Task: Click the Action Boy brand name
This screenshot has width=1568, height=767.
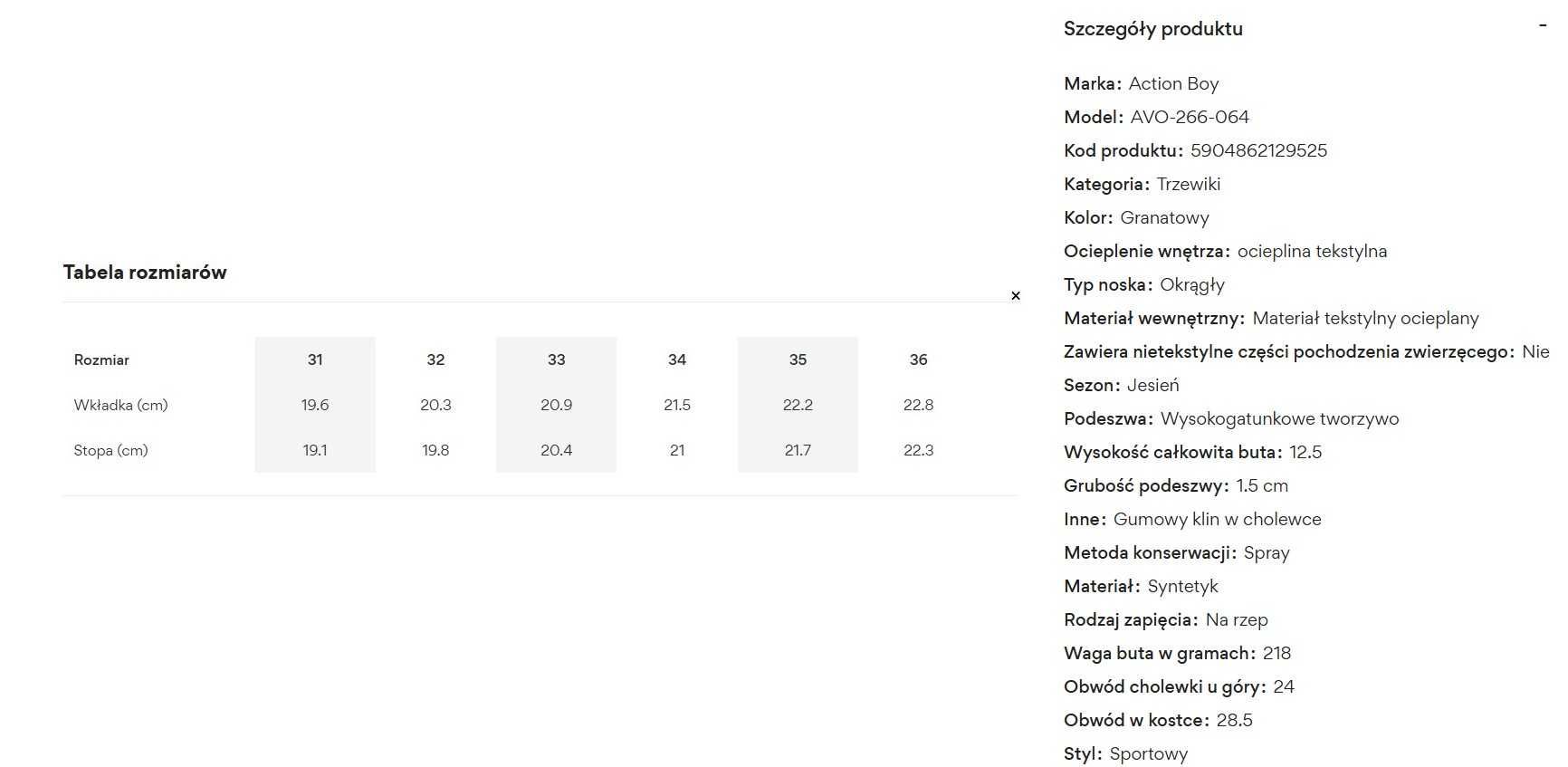Action: pyautogui.click(x=1173, y=83)
